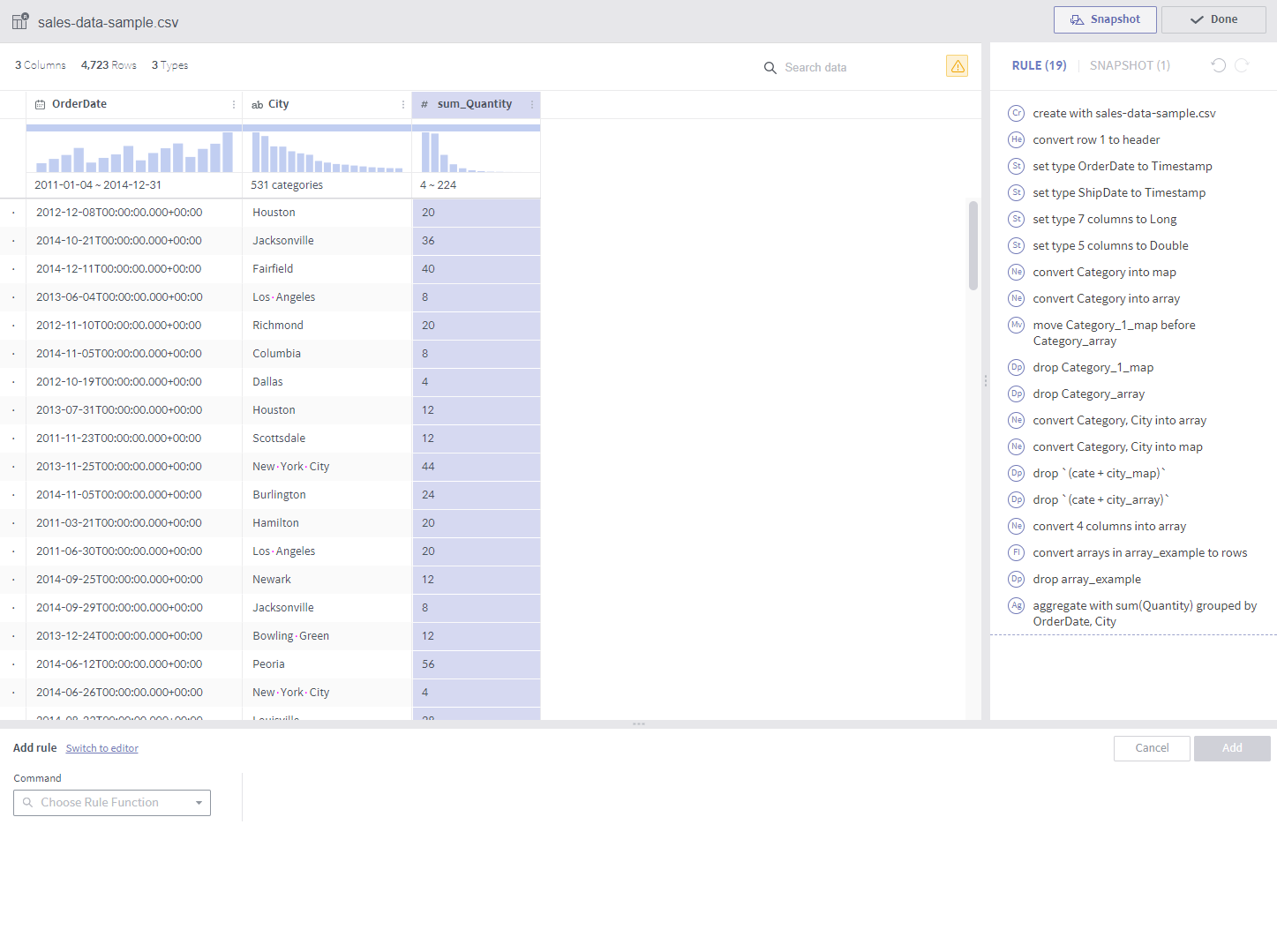Click the # number type icon of sum_Quantity
Screen dimensions: 1277x952
click(424, 104)
